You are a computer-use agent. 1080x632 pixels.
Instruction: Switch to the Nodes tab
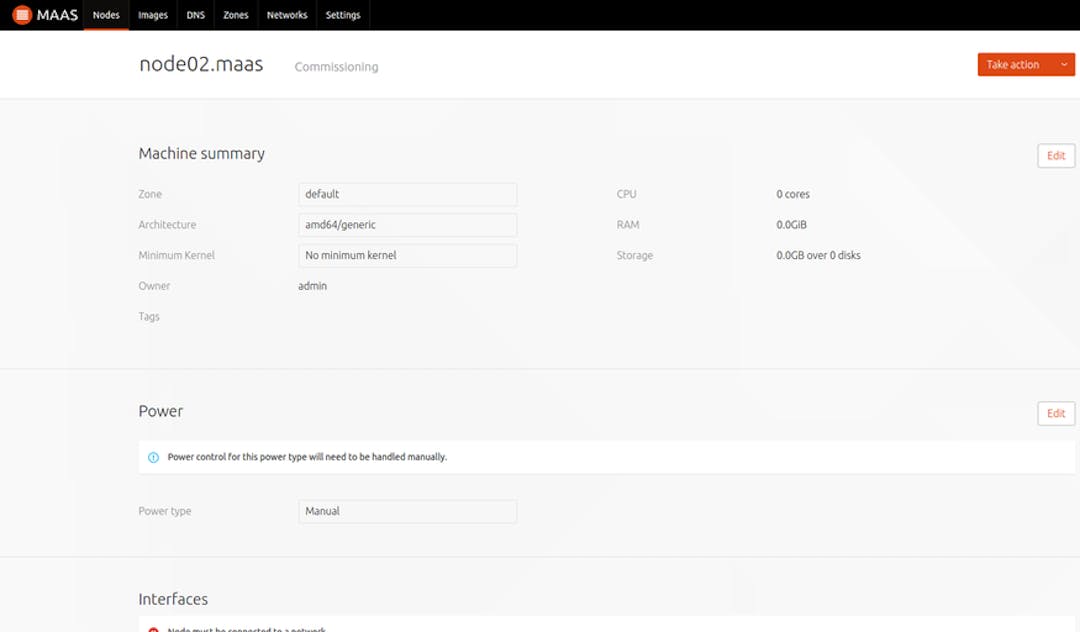tap(105, 15)
